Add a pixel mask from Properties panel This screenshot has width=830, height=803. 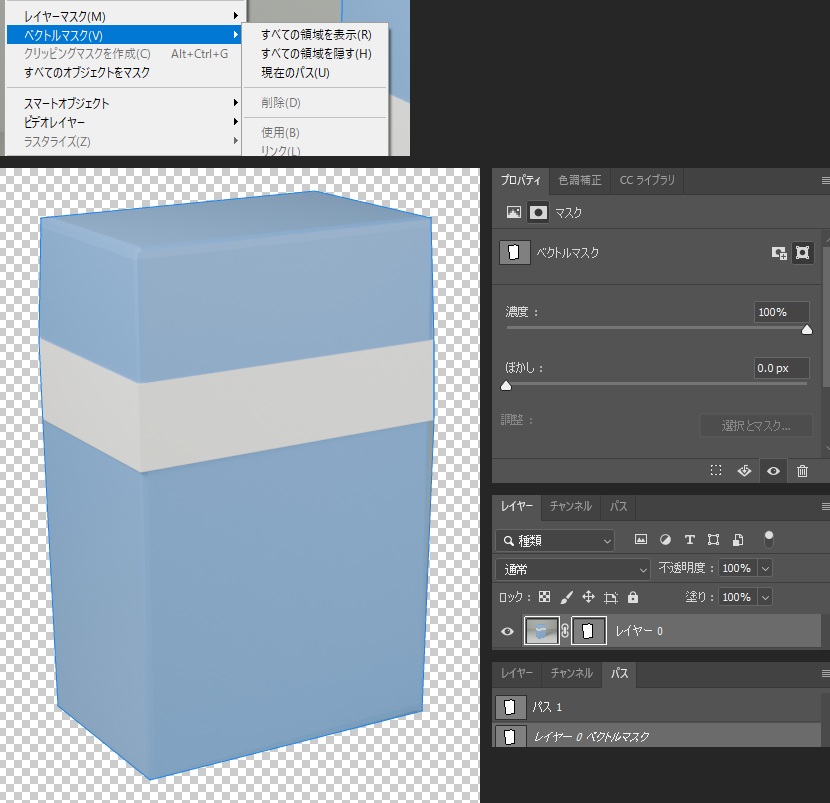[x=779, y=253]
